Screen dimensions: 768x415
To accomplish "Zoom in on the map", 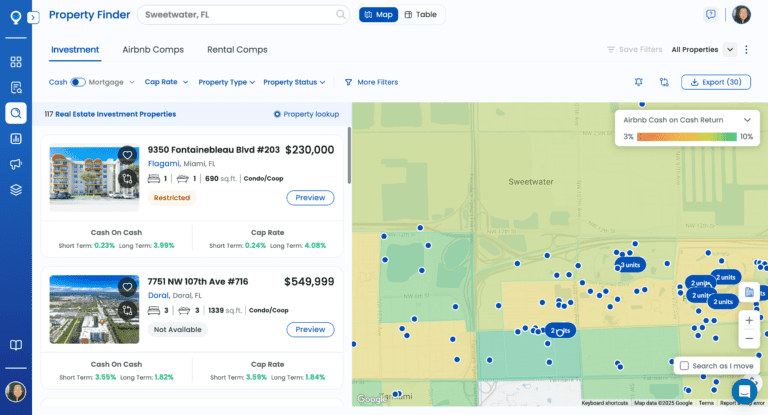I will click(749, 320).
